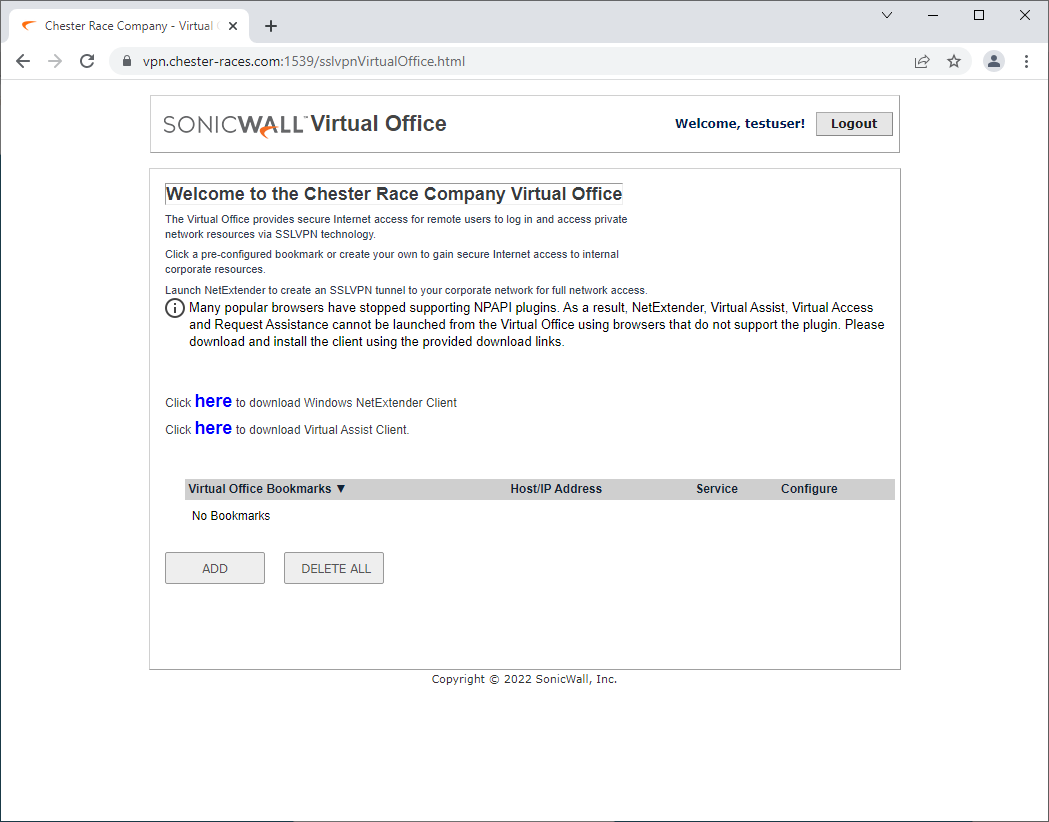Sort by Virtual Office Bookmarks column arrow
This screenshot has height=822, width=1049.
tap(341, 489)
